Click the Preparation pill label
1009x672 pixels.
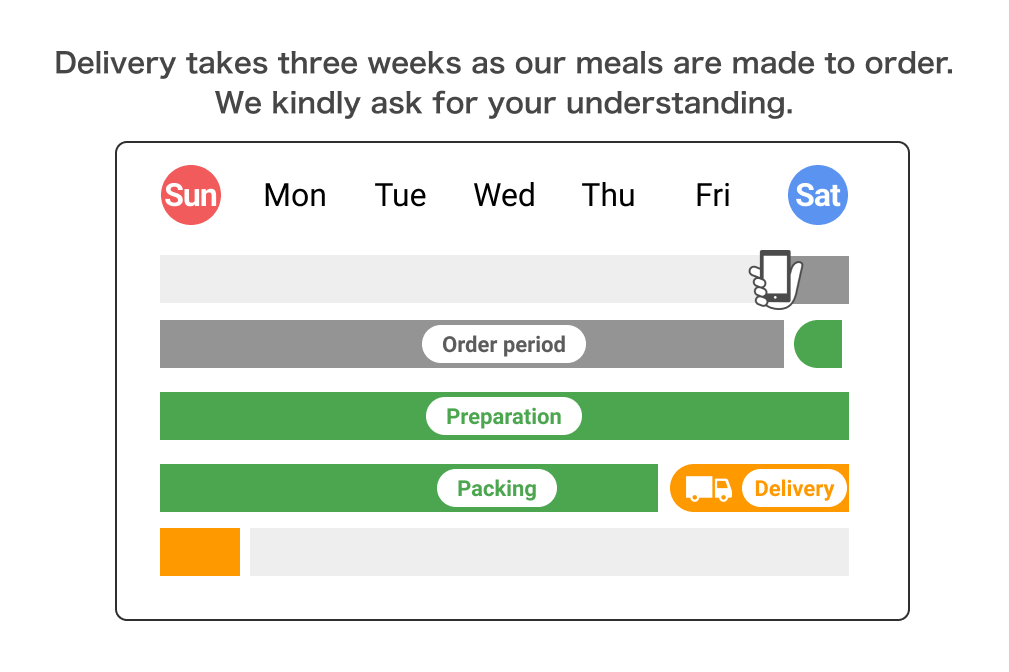coord(504,416)
